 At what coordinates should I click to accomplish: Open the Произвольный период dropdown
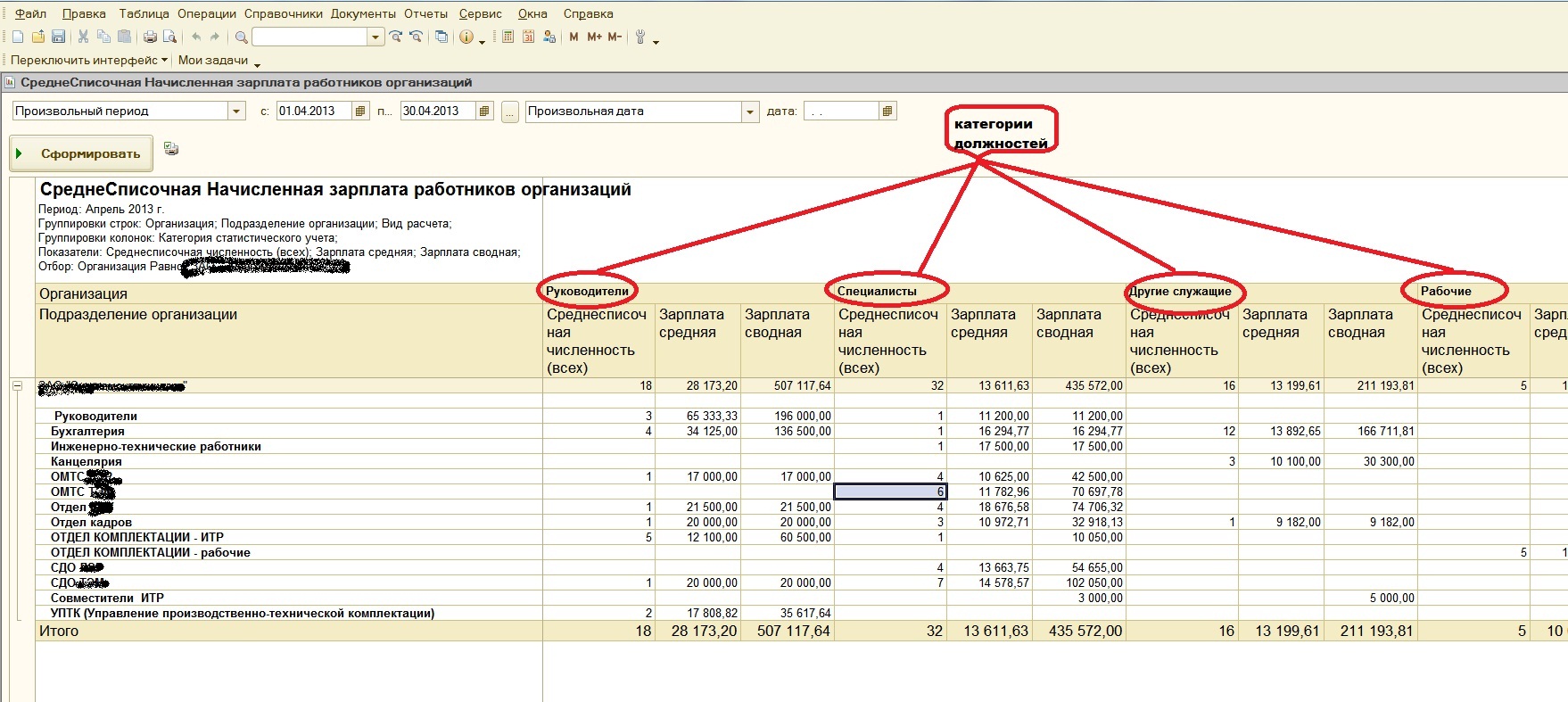[236, 111]
